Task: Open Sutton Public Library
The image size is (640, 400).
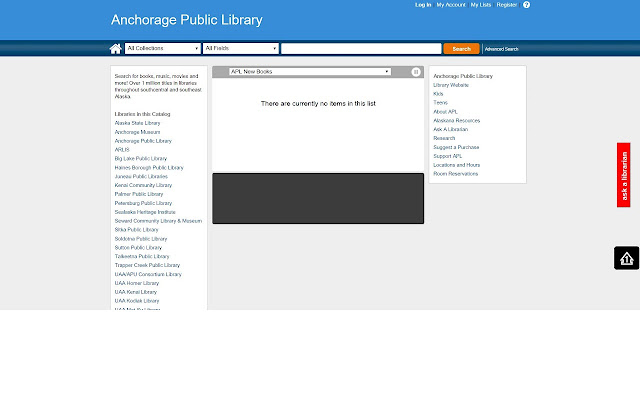Action: tap(138, 248)
